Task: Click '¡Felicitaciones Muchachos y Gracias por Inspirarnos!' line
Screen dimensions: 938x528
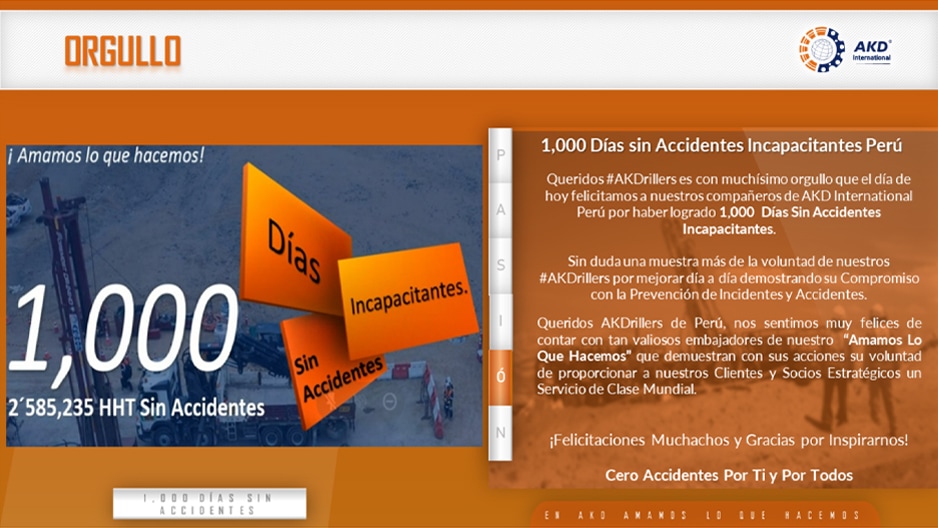Action: pyautogui.click(x=729, y=440)
